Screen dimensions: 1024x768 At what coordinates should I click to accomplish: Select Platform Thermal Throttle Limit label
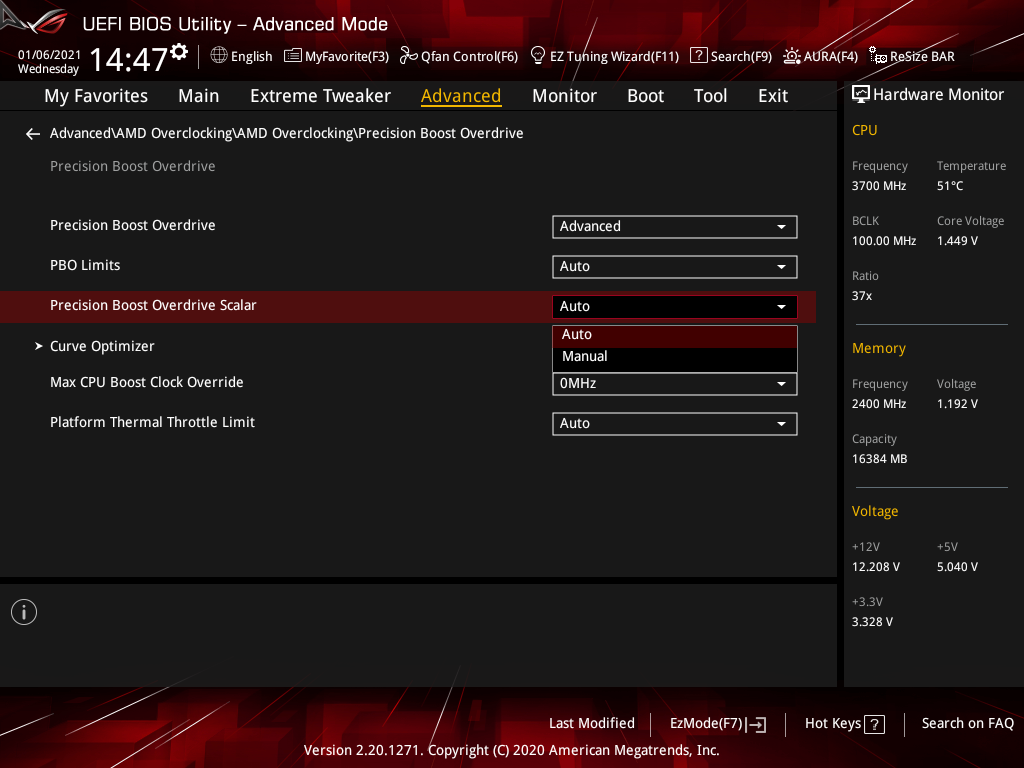click(x=152, y=423)
